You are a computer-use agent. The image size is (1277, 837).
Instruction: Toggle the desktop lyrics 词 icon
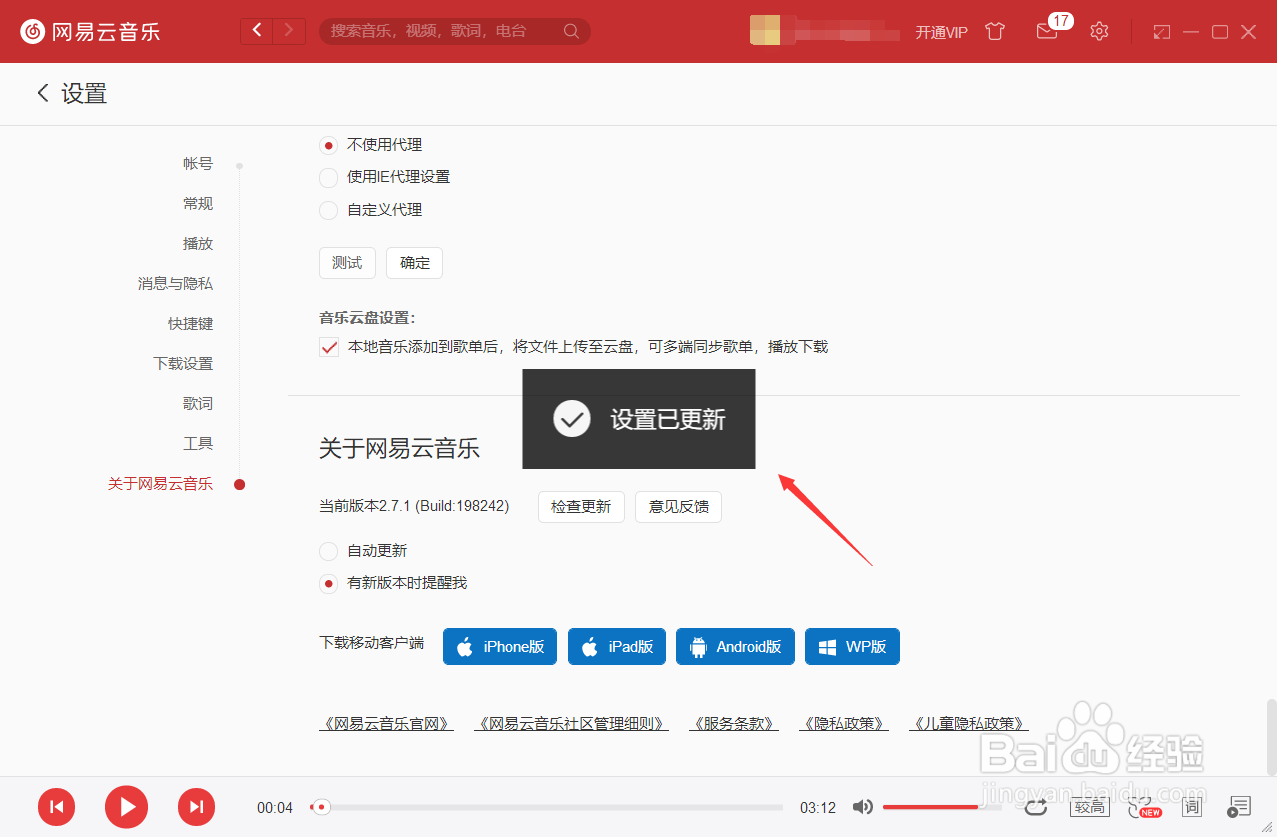(1191, 807)
